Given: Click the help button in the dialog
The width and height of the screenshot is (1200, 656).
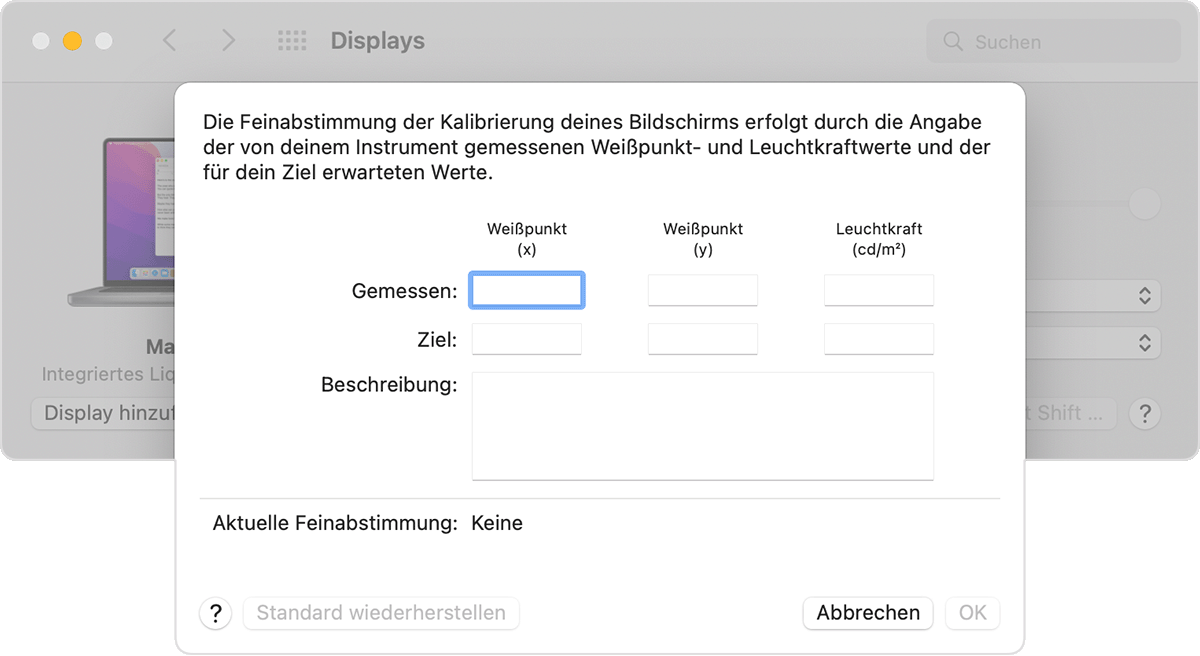Looking at the screenshot, I should point(215,613).
